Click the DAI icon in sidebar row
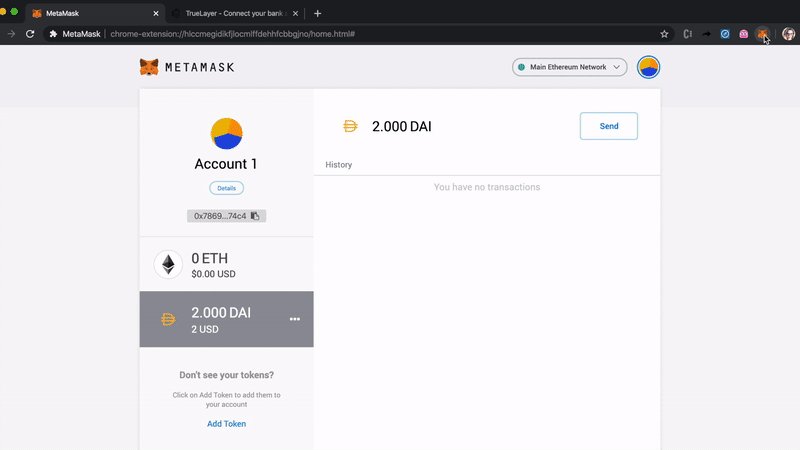The image size is (800, 450). 168,319
